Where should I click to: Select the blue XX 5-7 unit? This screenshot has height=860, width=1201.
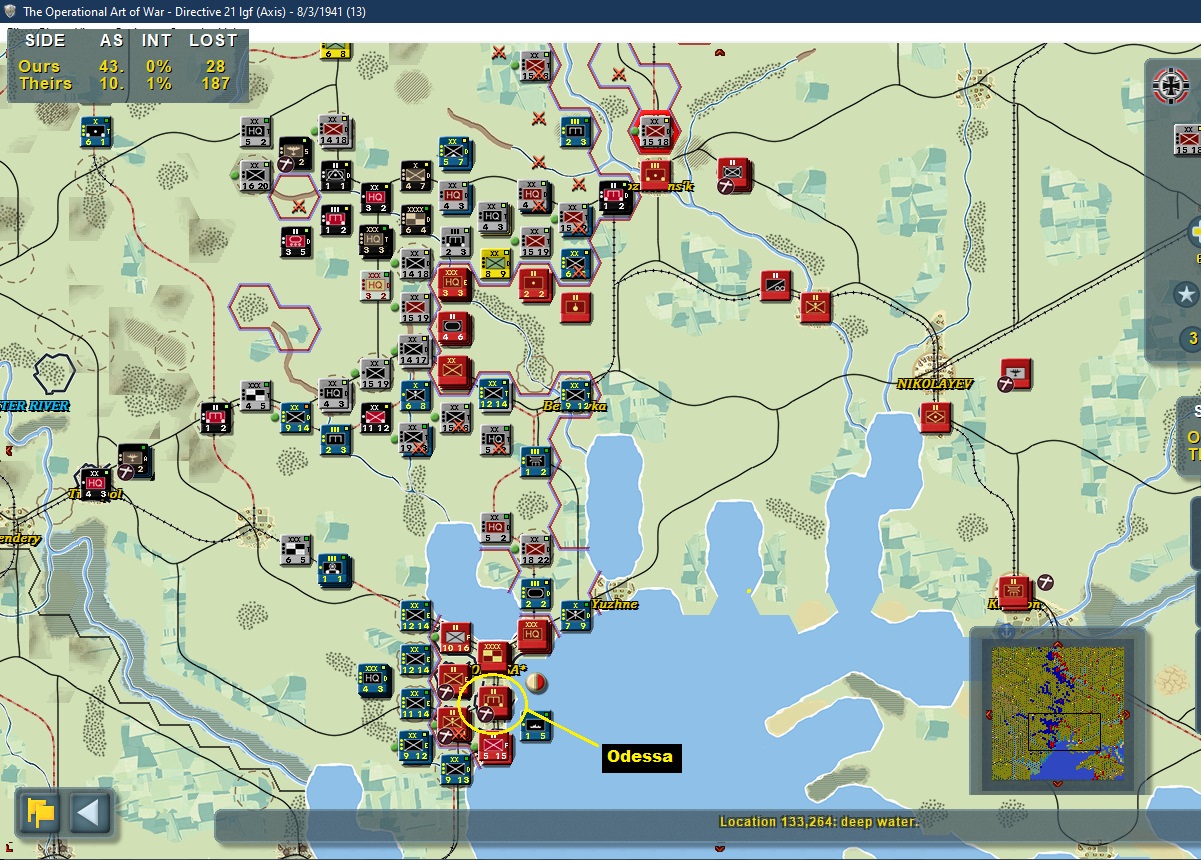[x=455, y=153]
